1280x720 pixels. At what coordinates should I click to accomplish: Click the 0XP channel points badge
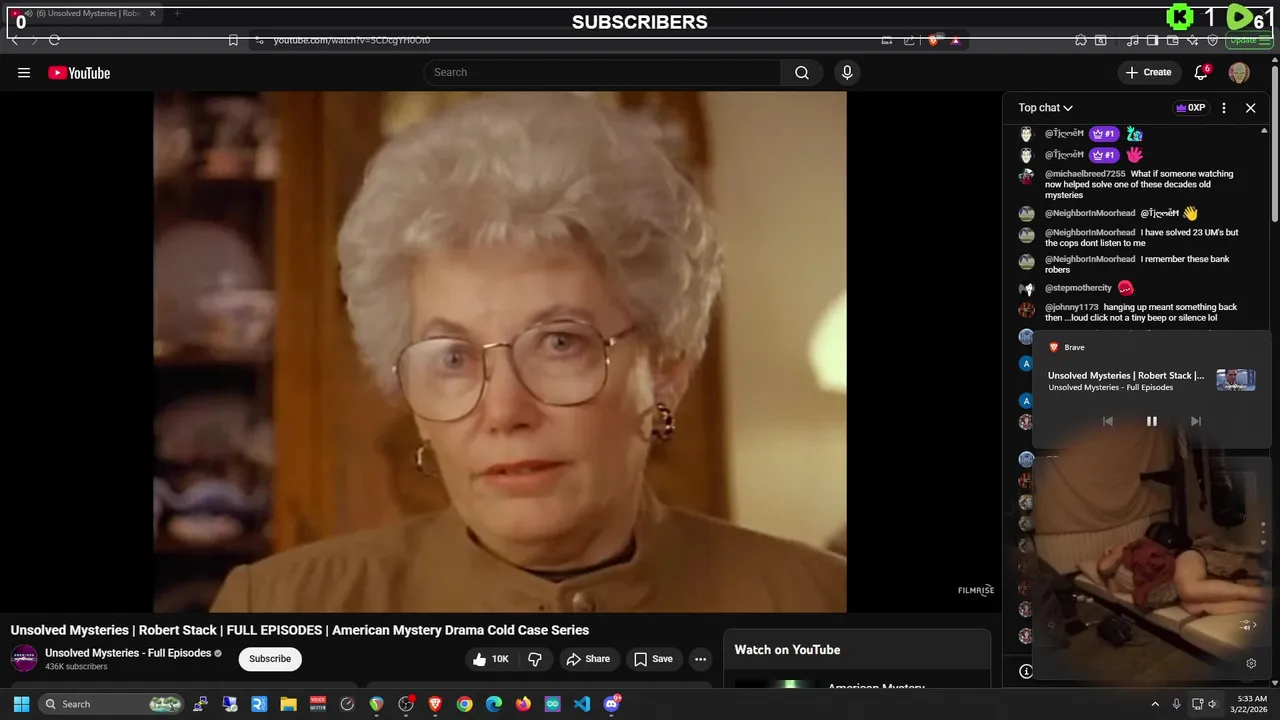click(x=1190, y=108)
